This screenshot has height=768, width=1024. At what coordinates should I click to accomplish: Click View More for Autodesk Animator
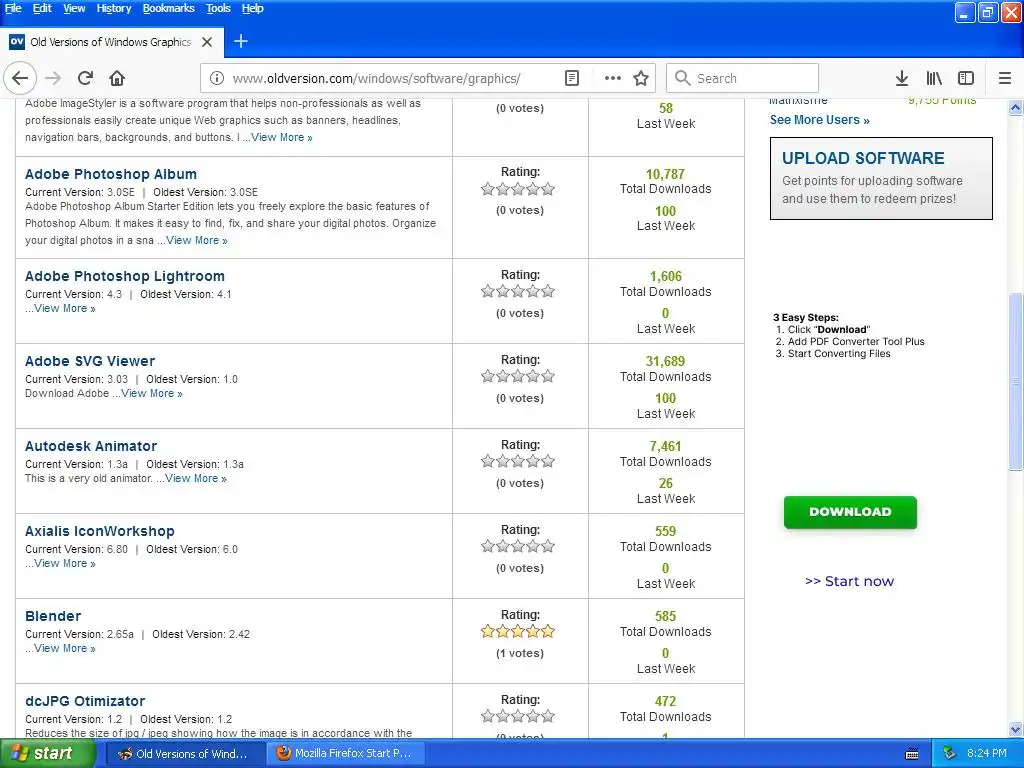[x=196, y=478]
